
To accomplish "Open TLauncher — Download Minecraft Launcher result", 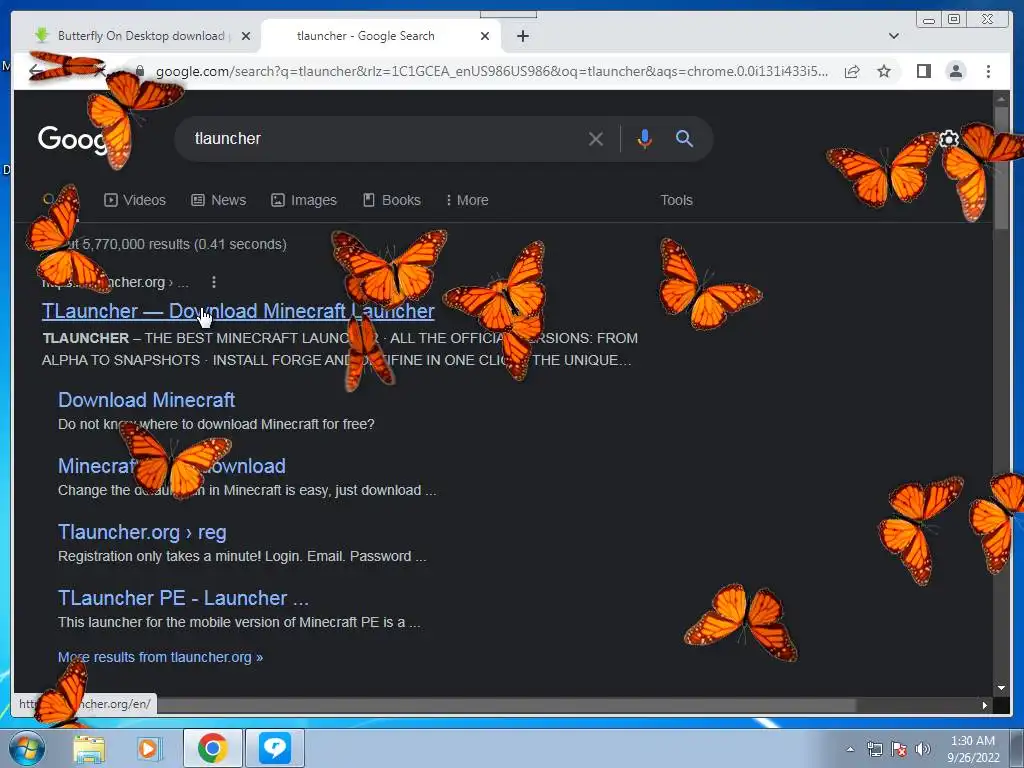I will coord(238,312).
